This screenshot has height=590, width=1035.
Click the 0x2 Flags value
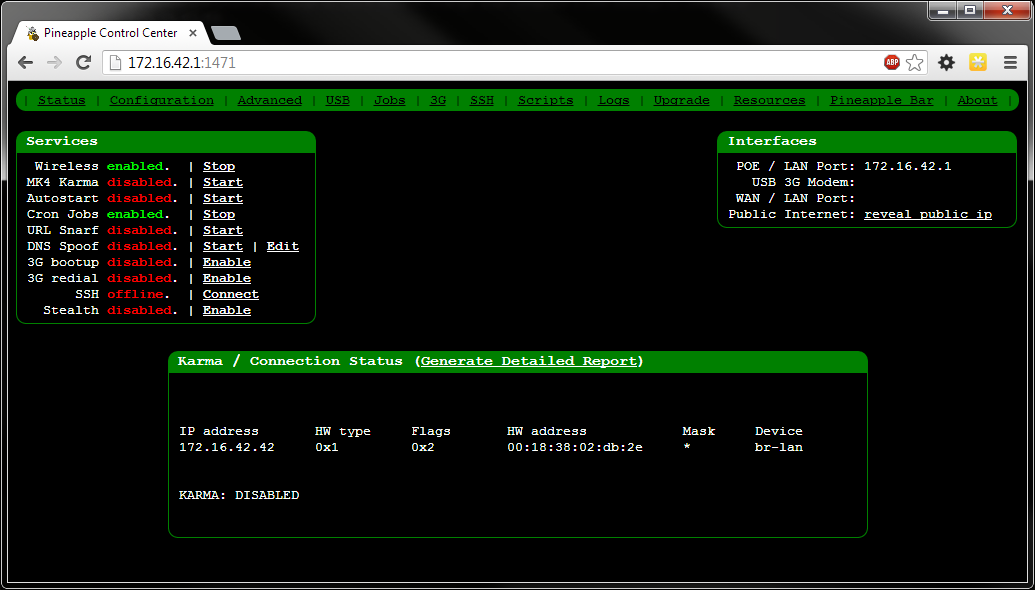coord(422,447)
